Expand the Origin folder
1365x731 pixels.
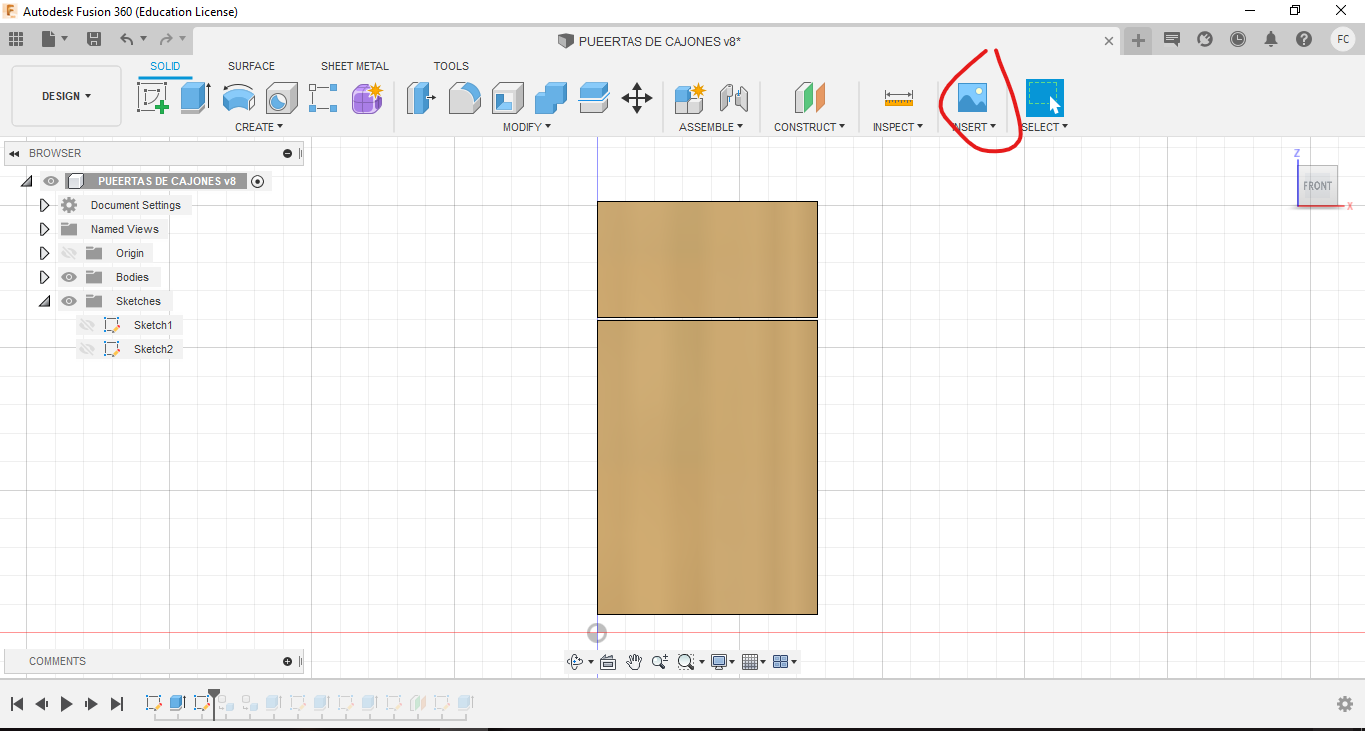pyautogui.click(x=44, y=253)
